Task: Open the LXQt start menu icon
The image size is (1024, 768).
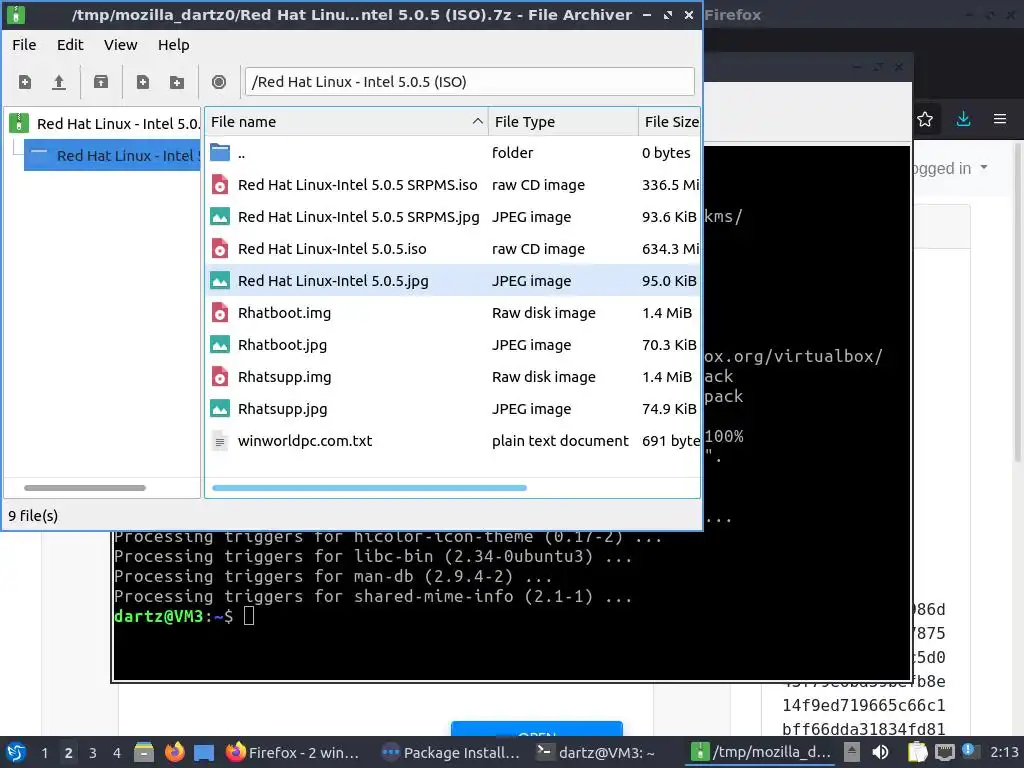Action: [16, 752]
